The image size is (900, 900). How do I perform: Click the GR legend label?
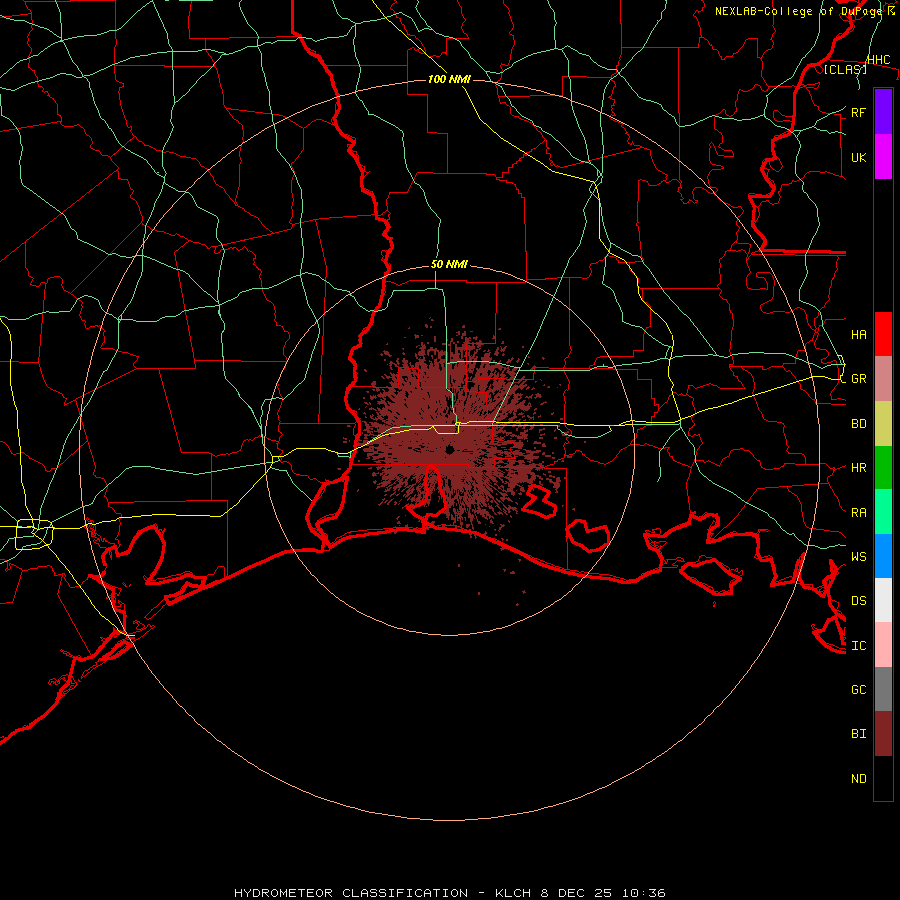(858, 379)
